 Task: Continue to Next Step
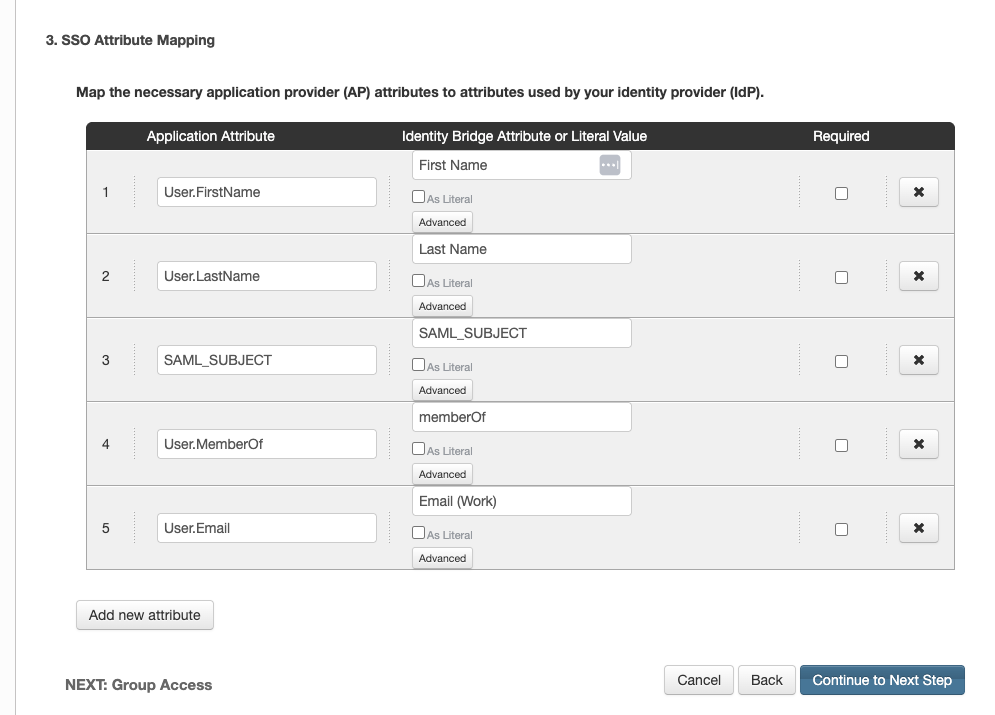point(882,680)
